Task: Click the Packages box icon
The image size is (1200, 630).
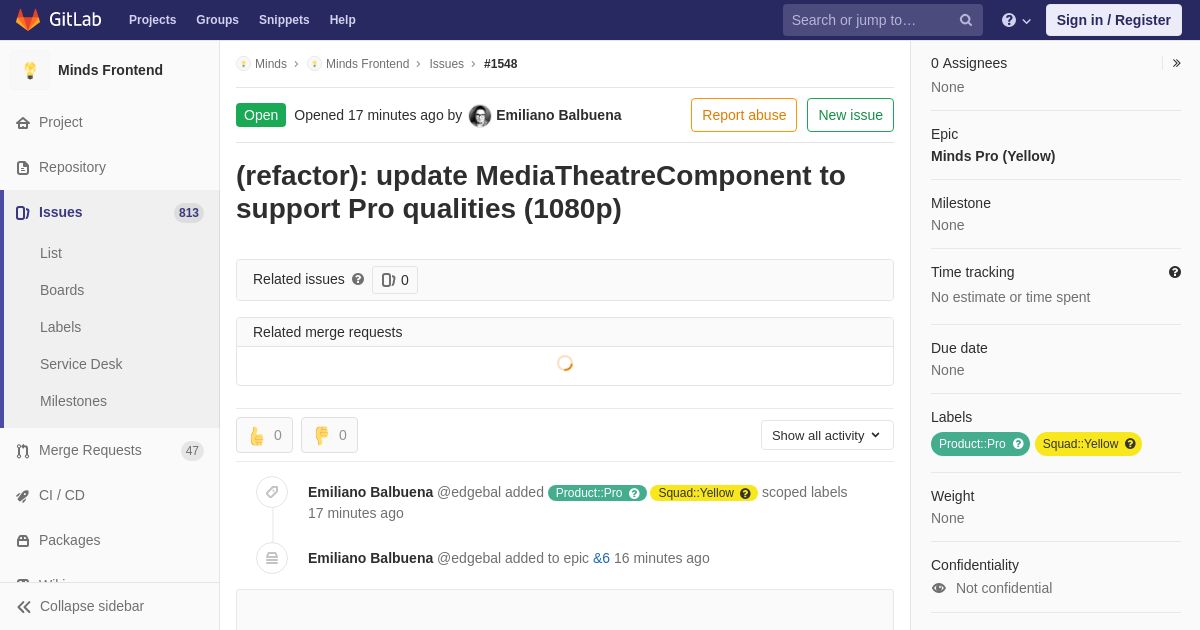Action: [23, 540]
